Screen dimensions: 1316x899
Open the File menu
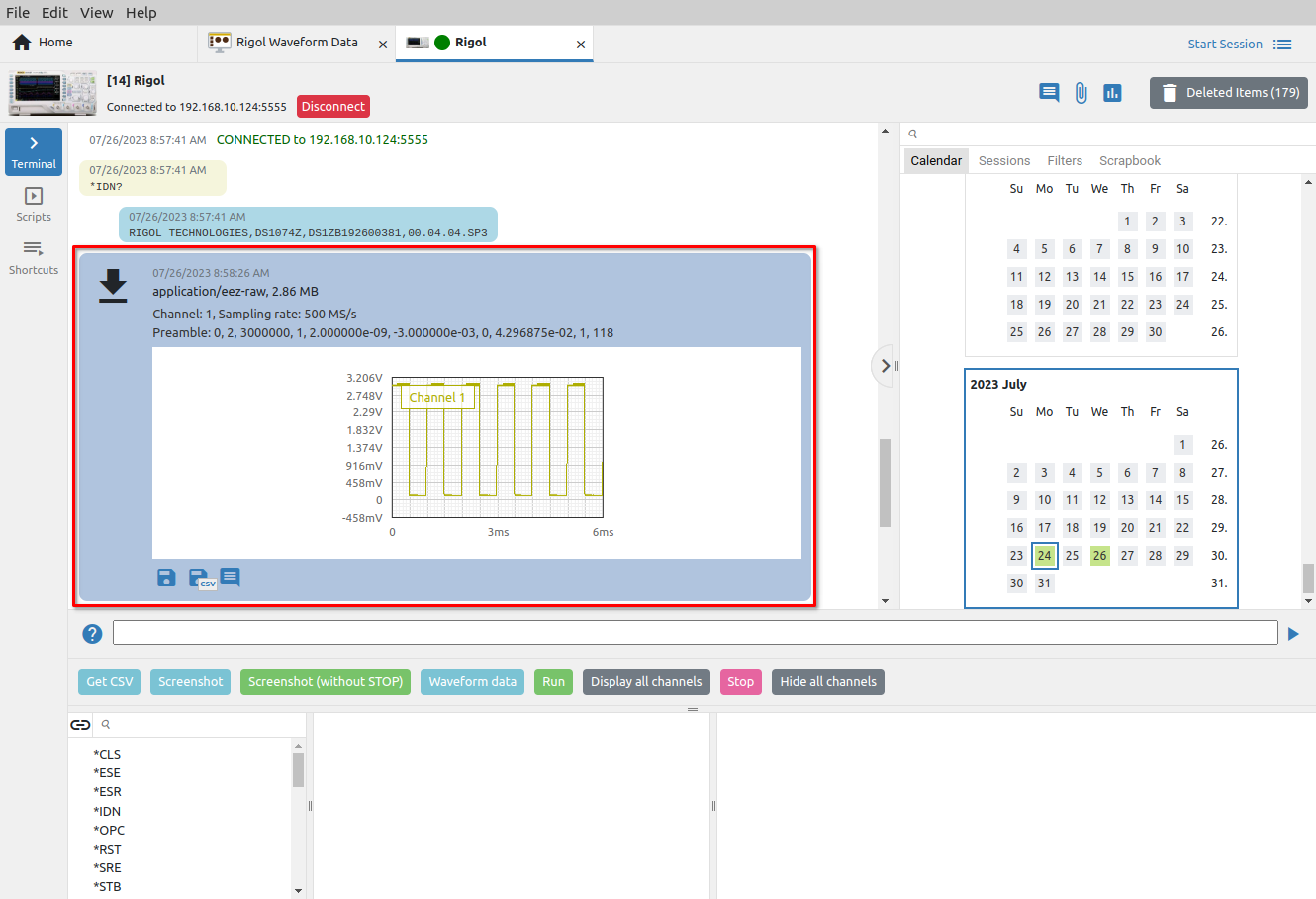[x=18, y=13]
